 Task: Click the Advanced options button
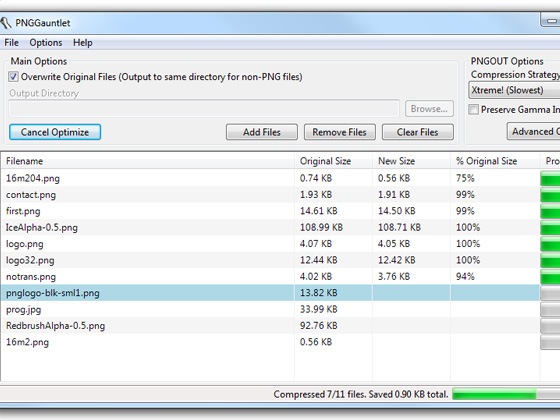coord(534,131)
